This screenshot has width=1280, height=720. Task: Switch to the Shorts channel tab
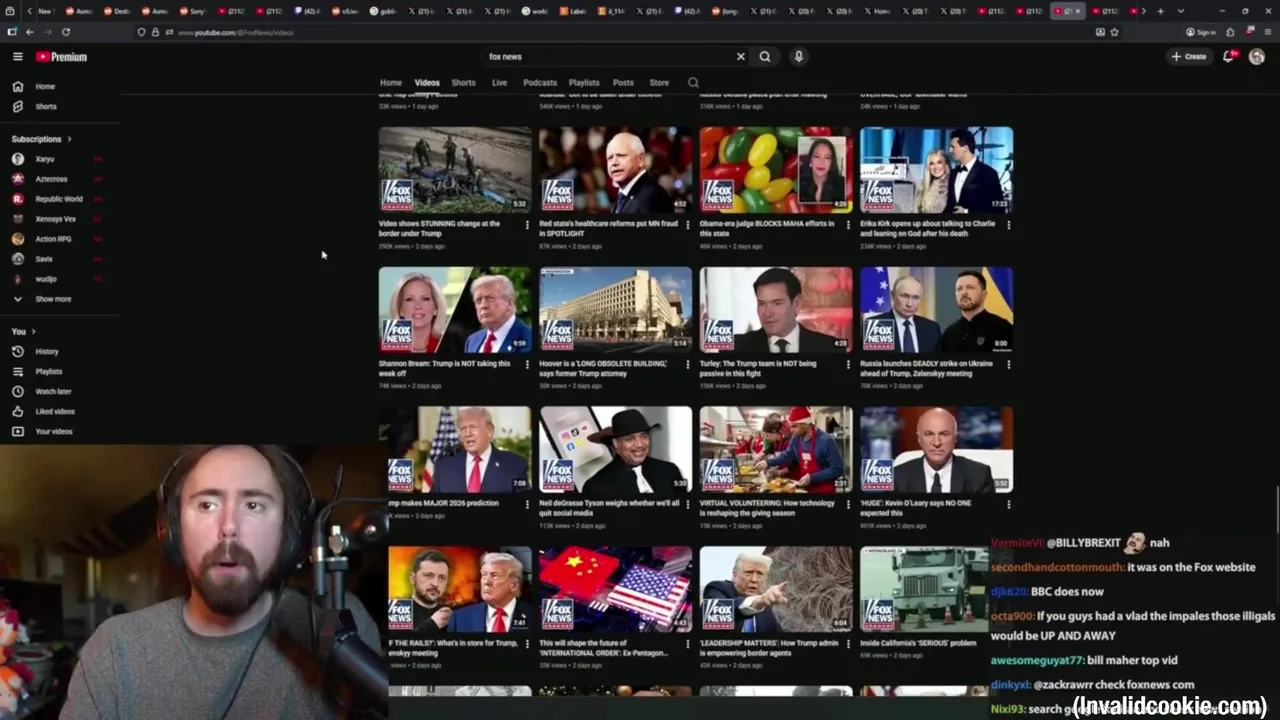[x=463, y=83]
